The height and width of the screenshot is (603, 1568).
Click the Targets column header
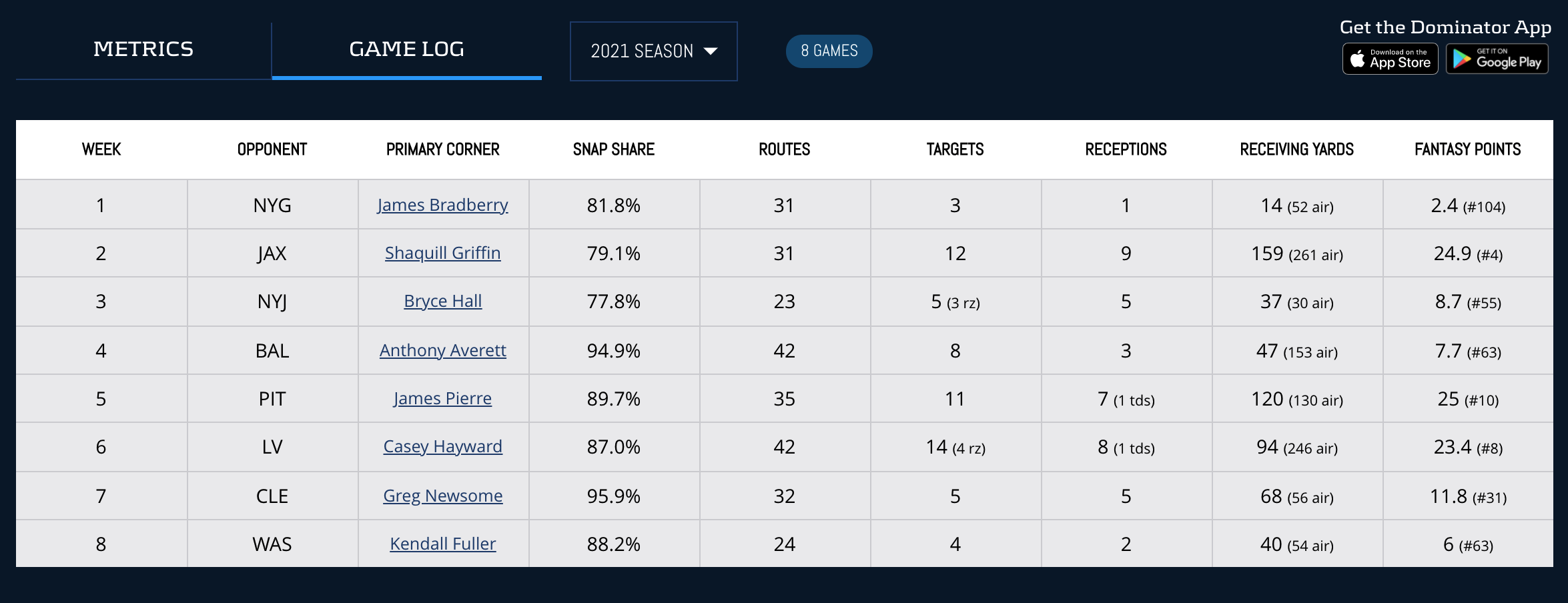(955, 149)
